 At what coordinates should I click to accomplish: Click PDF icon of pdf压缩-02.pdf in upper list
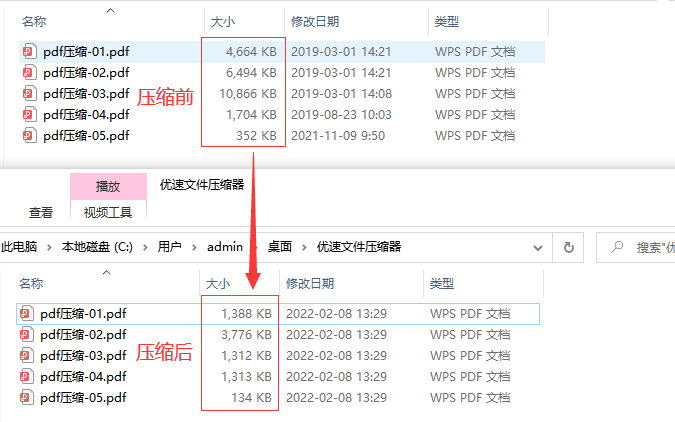click(29, 72)
